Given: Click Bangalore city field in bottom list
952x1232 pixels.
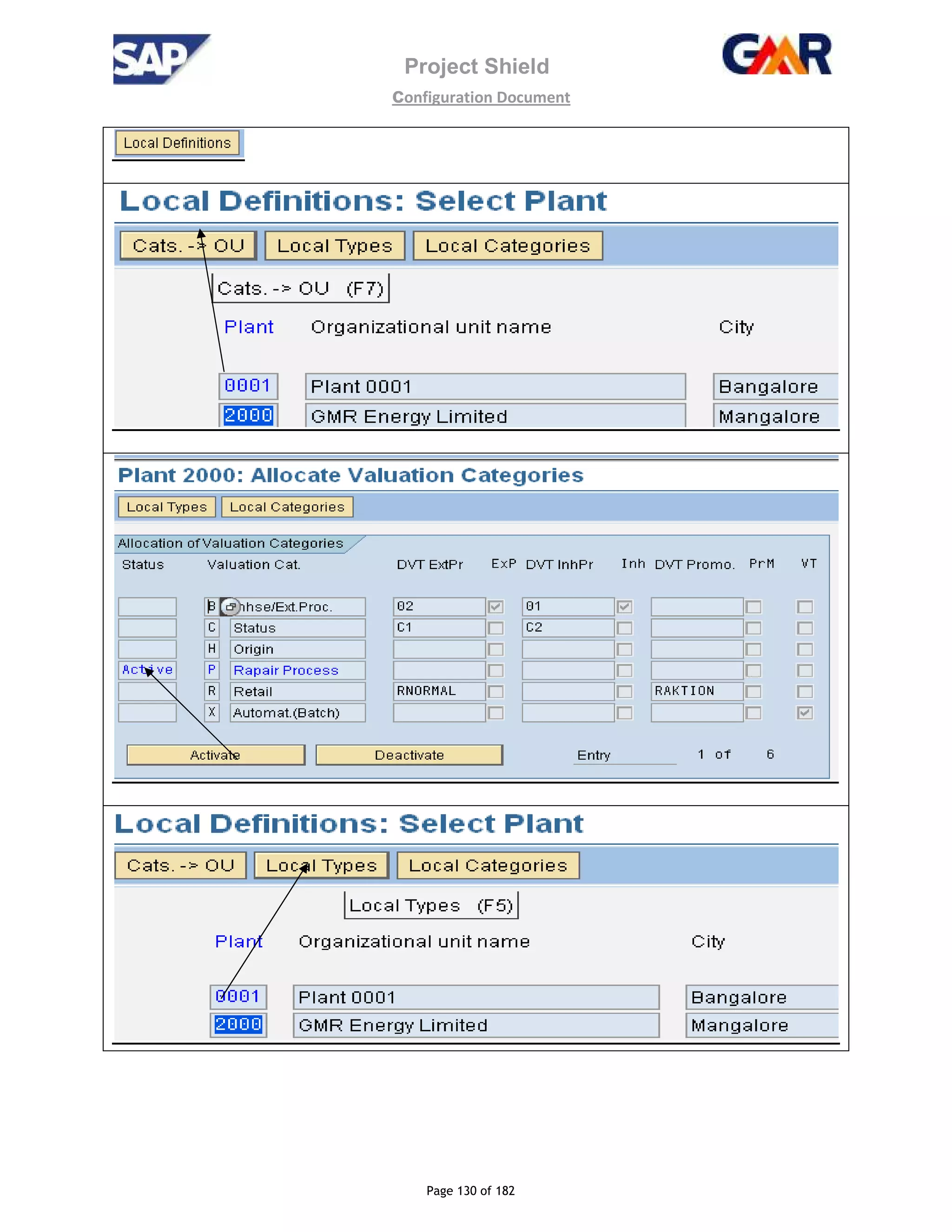Looking at the screenshot, I should click(x=762, y=997).
